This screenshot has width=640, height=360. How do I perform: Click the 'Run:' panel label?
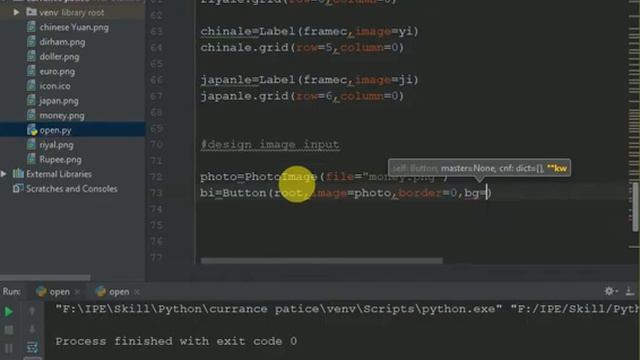(11, 292)
